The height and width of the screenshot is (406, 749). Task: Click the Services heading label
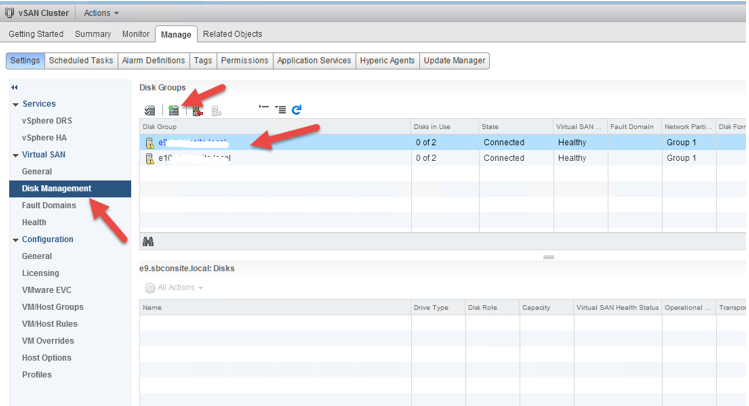click(39, 104)
